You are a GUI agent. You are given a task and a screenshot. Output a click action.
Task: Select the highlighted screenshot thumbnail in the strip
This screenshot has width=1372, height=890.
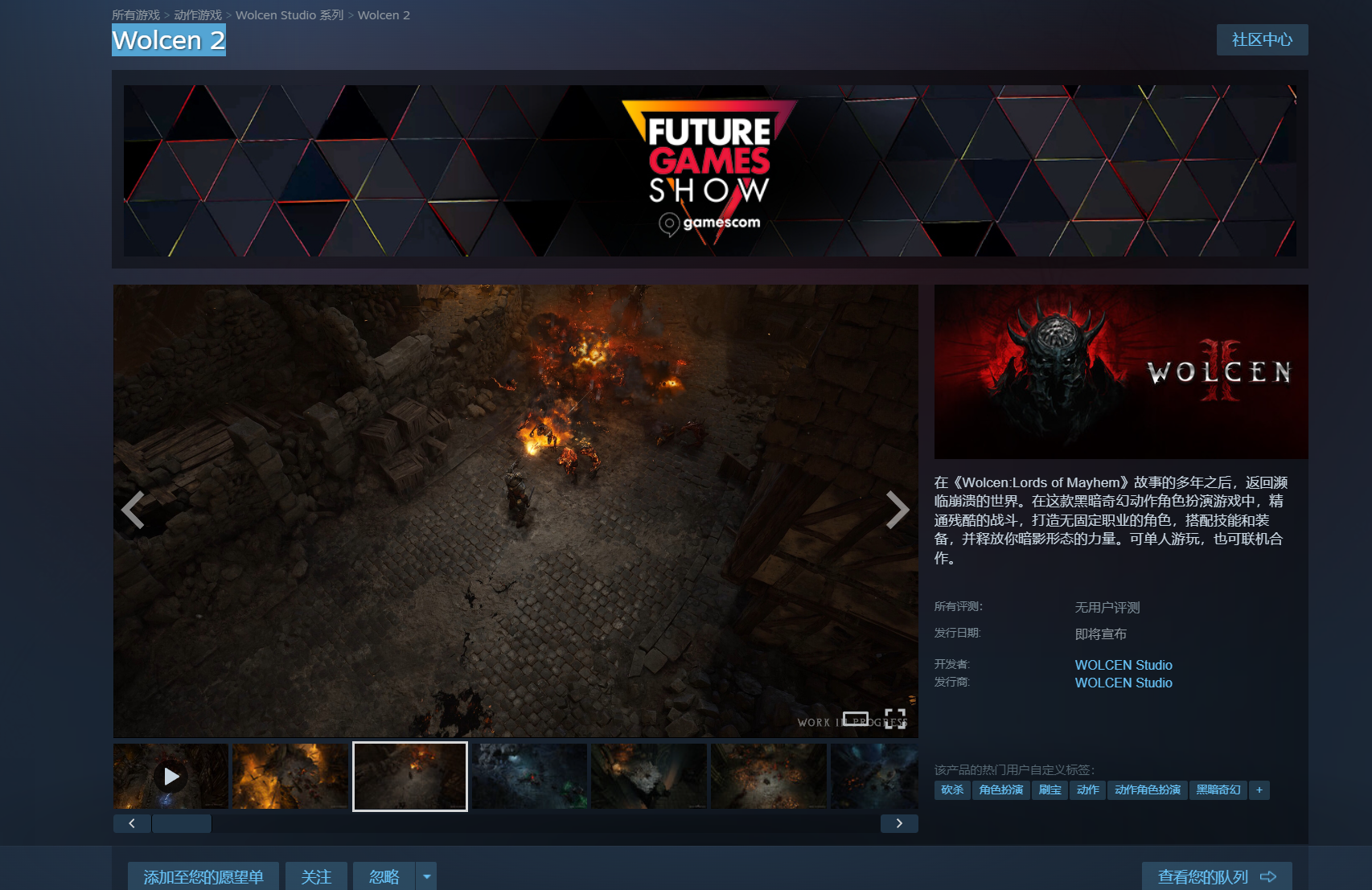tap(410, 776)
